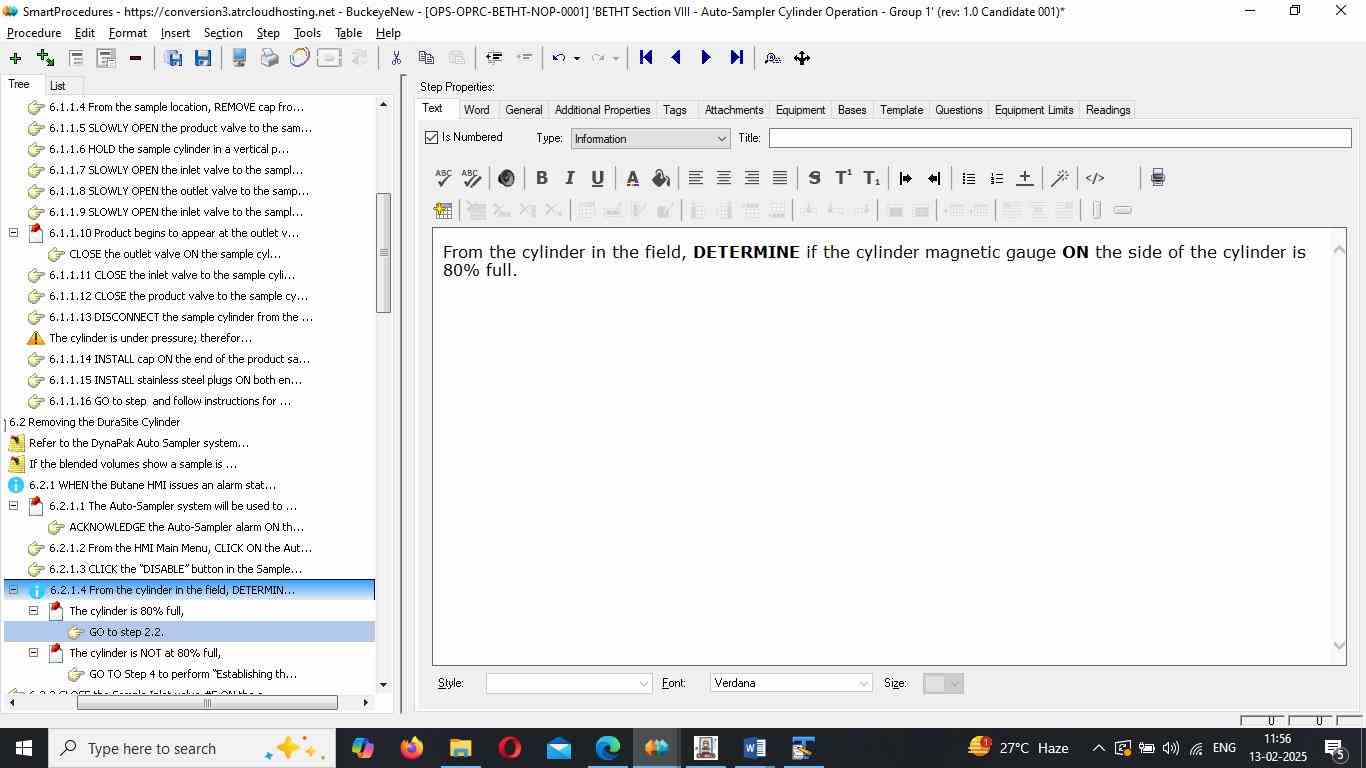The height and width of the screenshot is (768, 1366).
Task: Click the tree panel horizontal scrollbar thumb
Action: point(207,702)
